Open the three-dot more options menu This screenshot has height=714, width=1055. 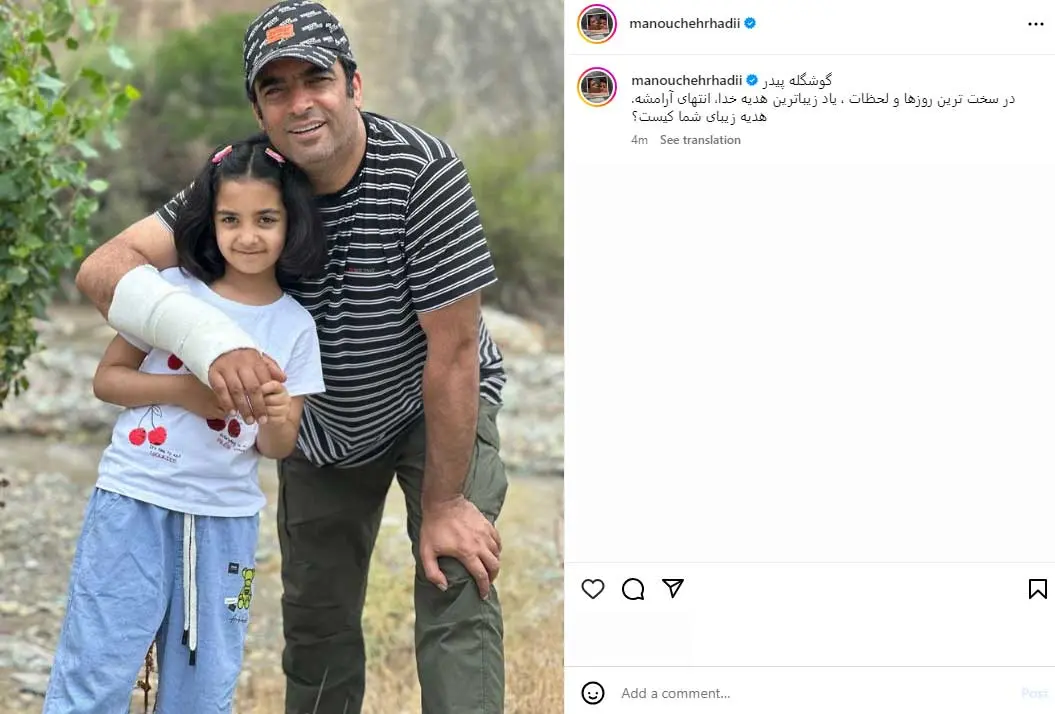point(1035,24)
